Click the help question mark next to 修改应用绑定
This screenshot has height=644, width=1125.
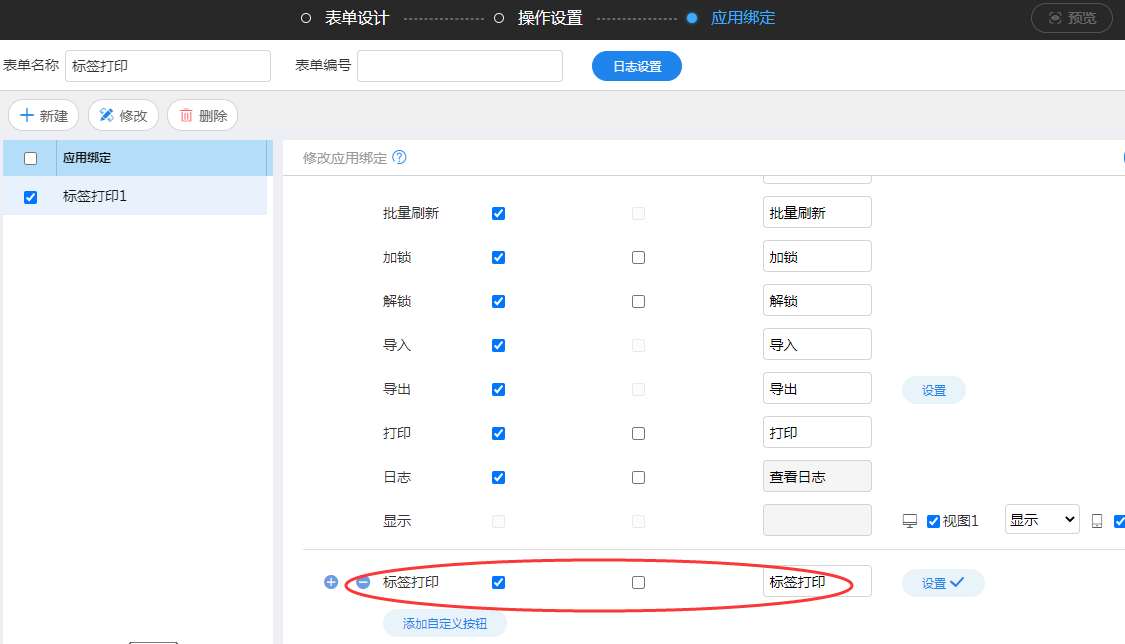pyautogui.click(x=399, y=158)
